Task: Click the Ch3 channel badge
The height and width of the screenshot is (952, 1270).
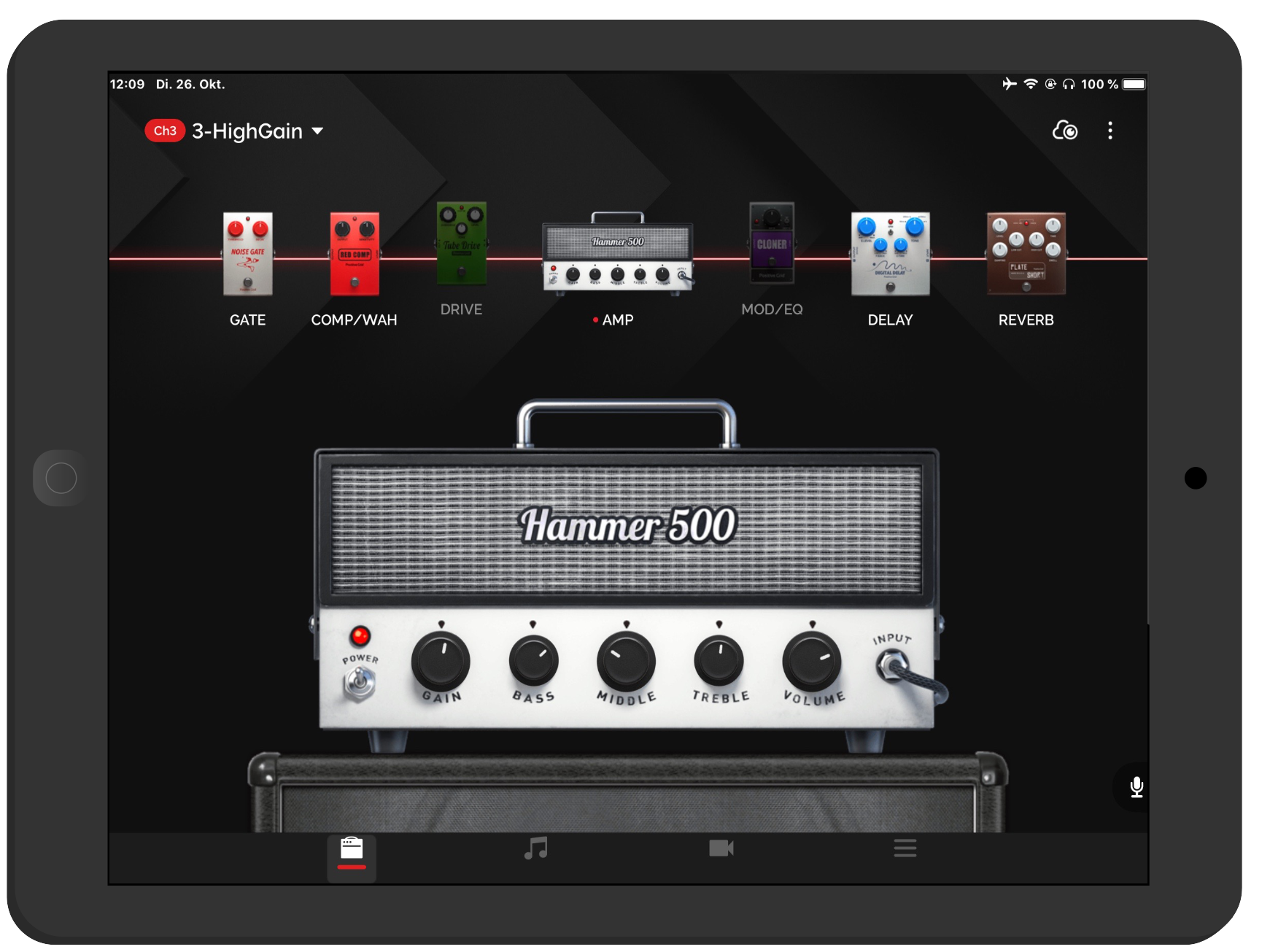Action: coord(165,131)
